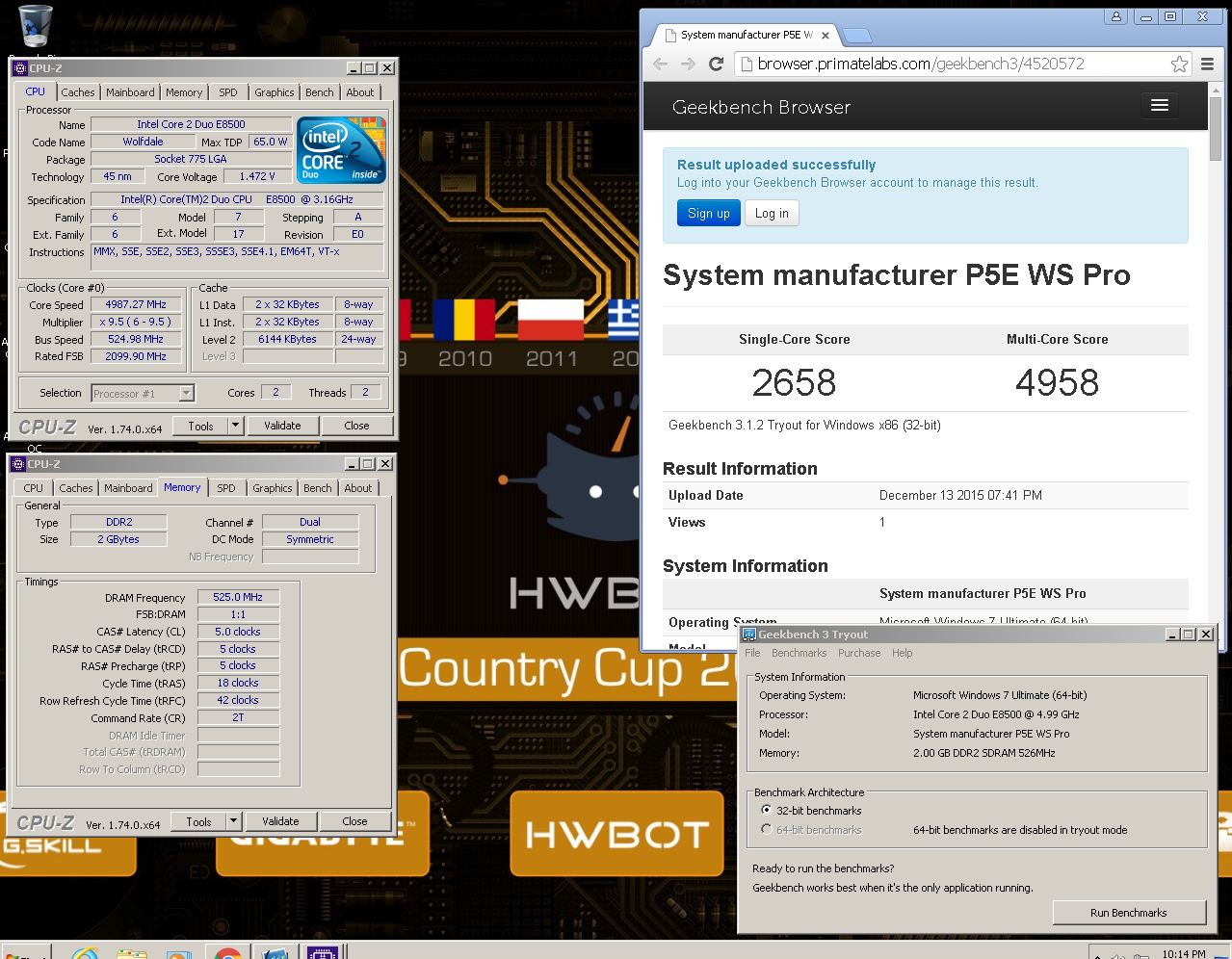Image resolution: width=1232 pixels, height=959 pixels.
Task: Open Google Chrome from the taskbar
Action: coord(228,953)
